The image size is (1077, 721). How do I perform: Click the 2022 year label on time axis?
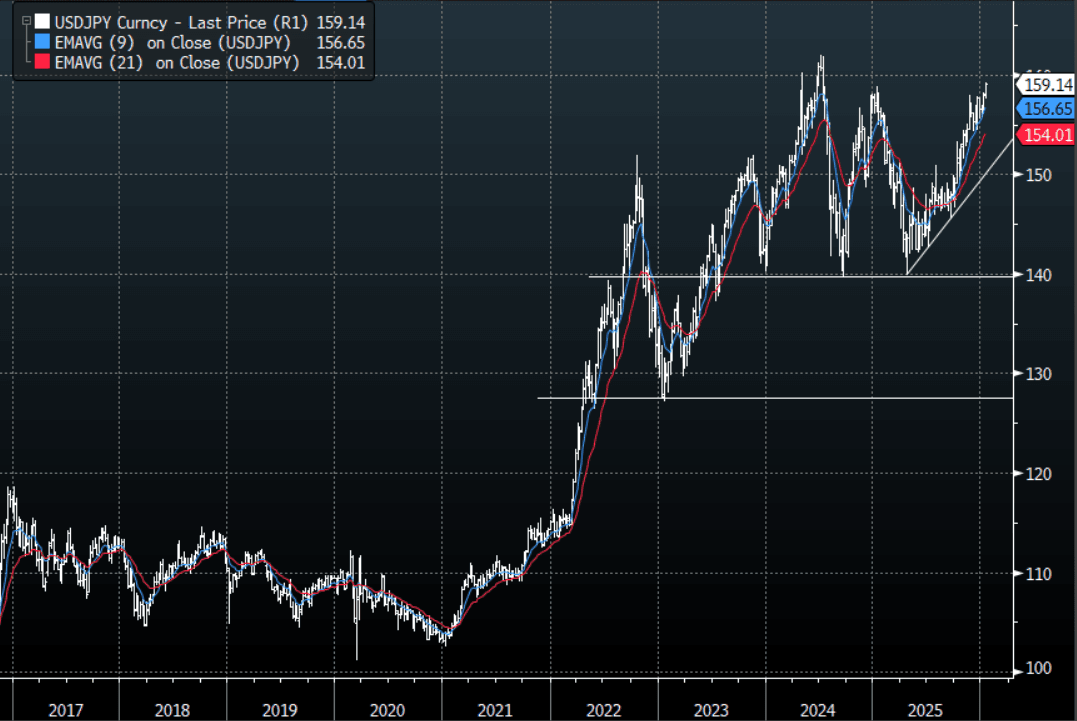coord(603,710)
